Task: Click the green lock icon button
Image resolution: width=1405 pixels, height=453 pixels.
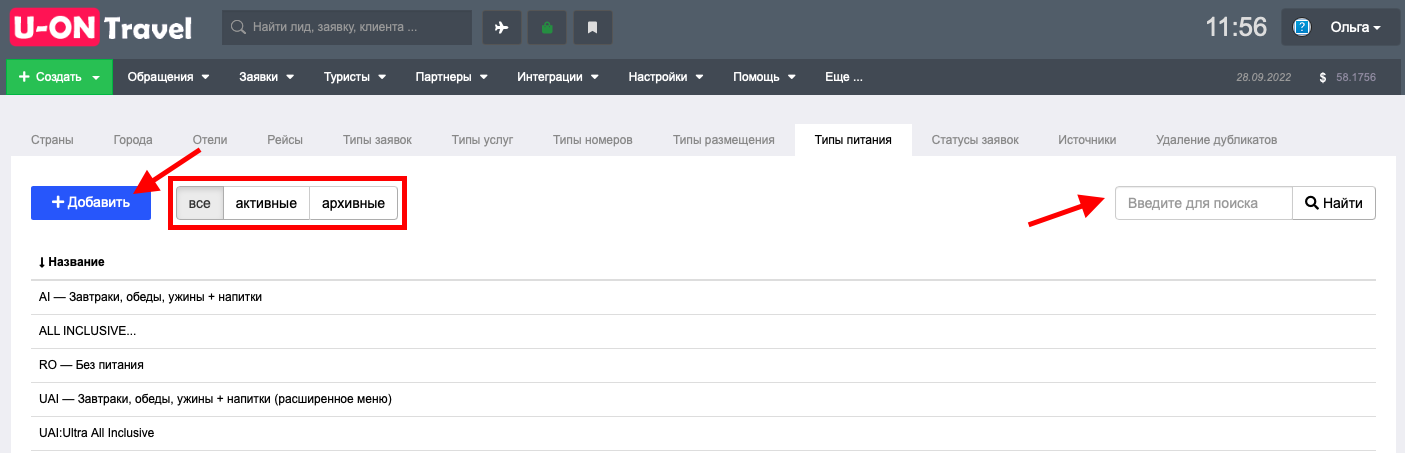Action: [547, 27]
